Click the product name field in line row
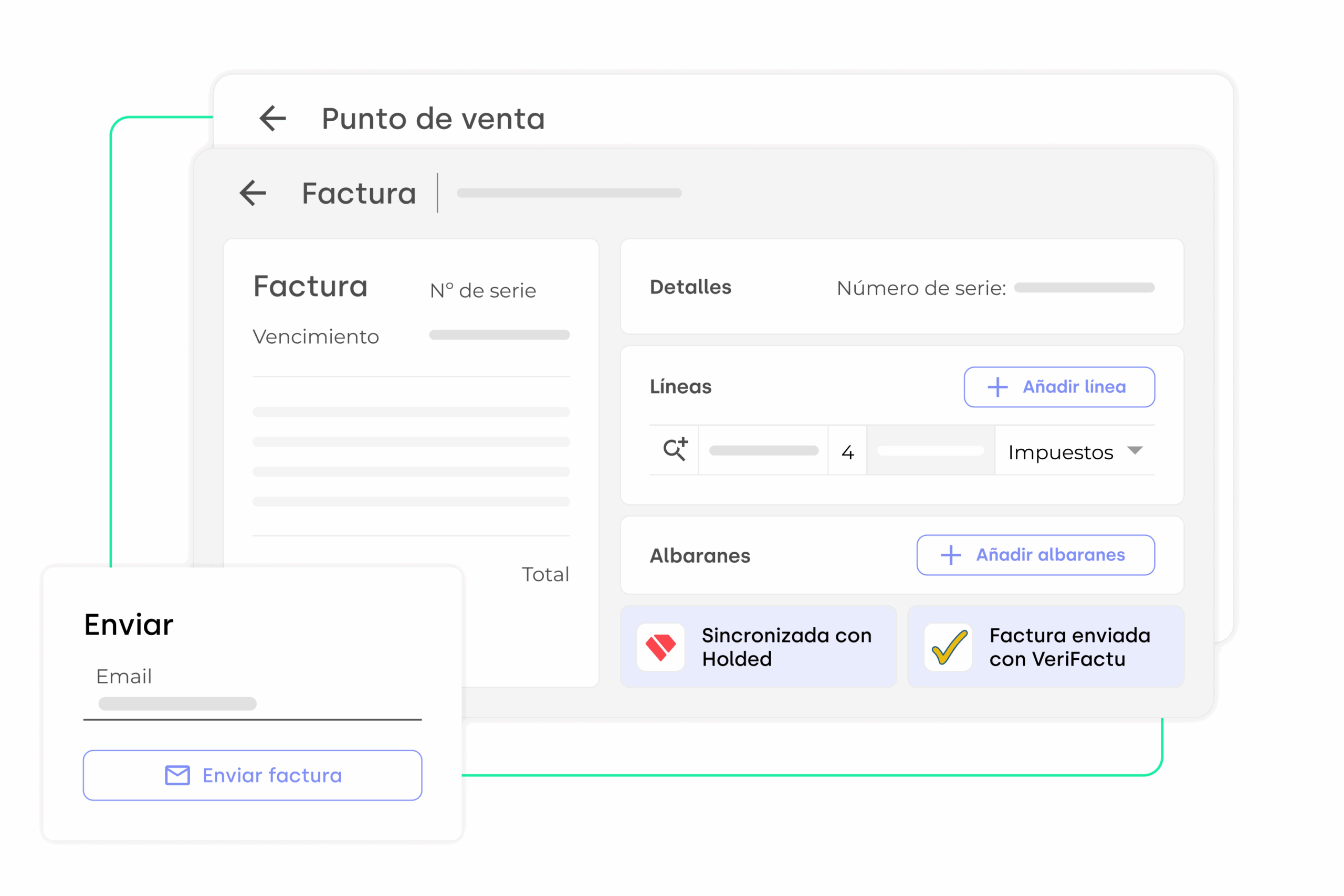1344x896 pixels. pos(763,451)
